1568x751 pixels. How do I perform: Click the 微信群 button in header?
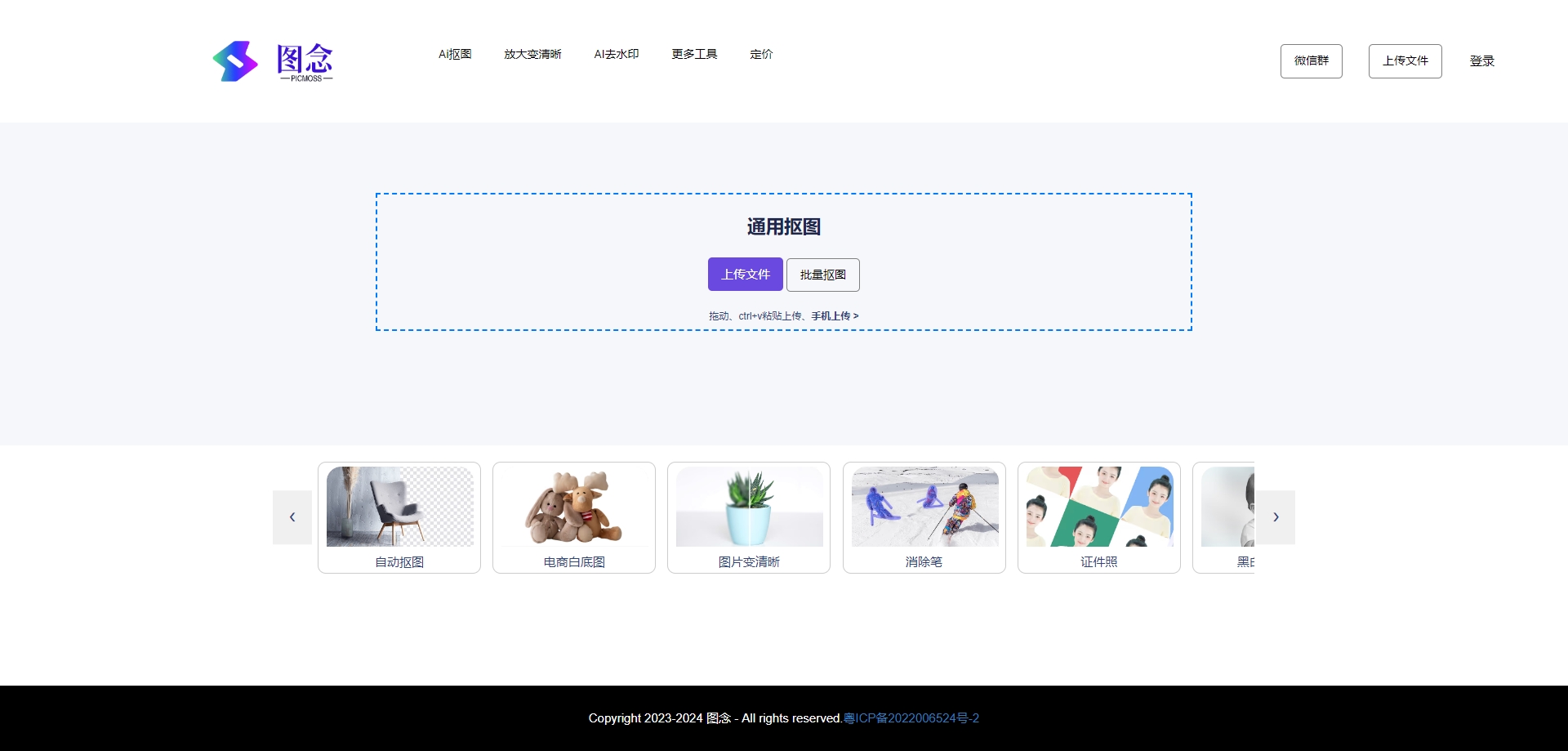coord(1311,61)
